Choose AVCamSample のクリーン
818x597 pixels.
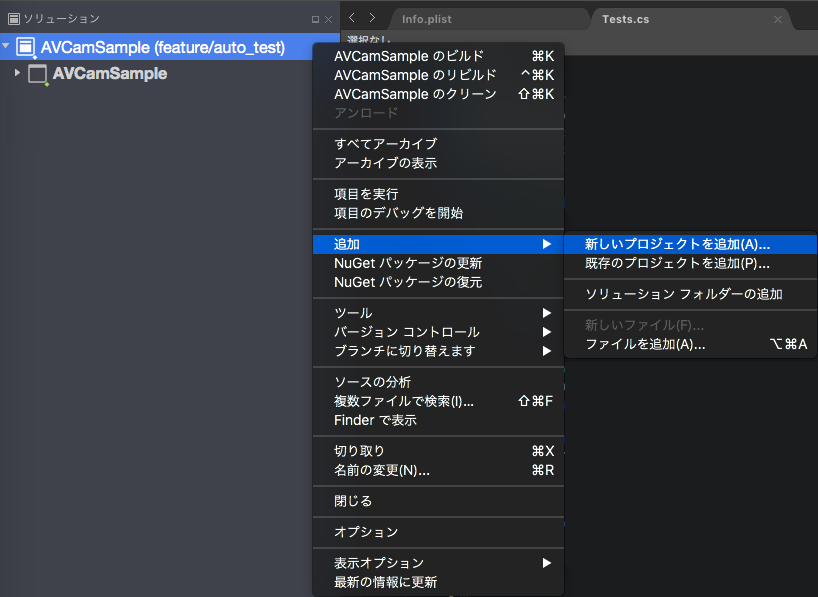tap(438, 94)
